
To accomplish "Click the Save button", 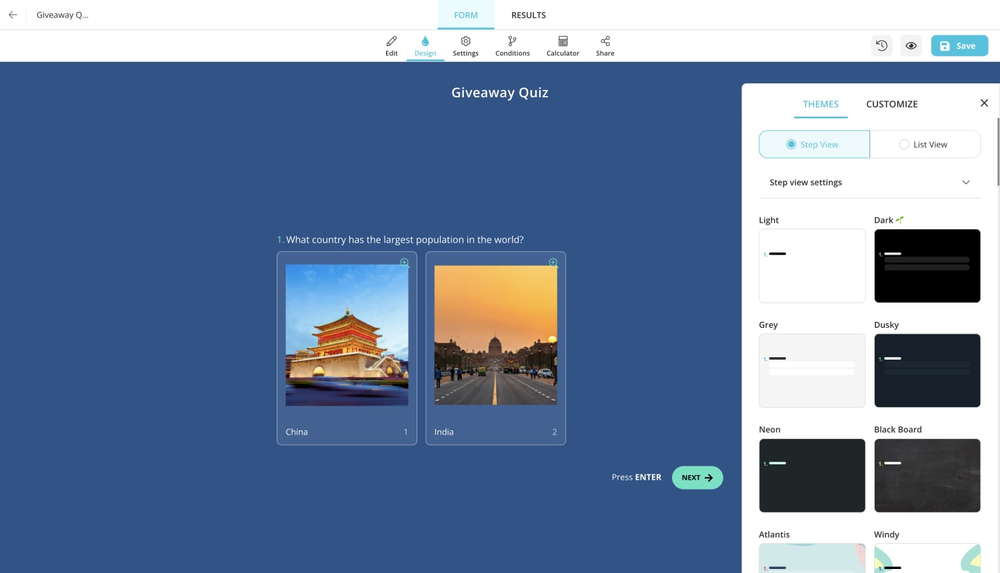I will coord(958,46).
